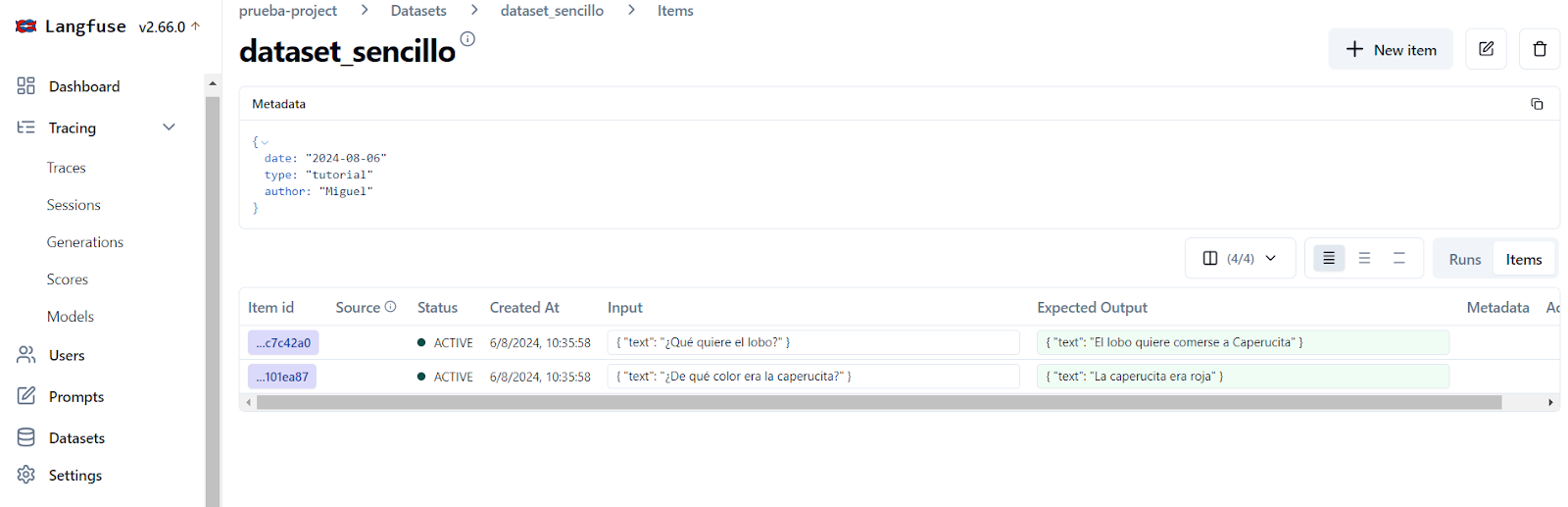Open the columns (4/4) visibility dropdown
The height and width of the screenshot is (507, 1568).
tap(1240, 258)
